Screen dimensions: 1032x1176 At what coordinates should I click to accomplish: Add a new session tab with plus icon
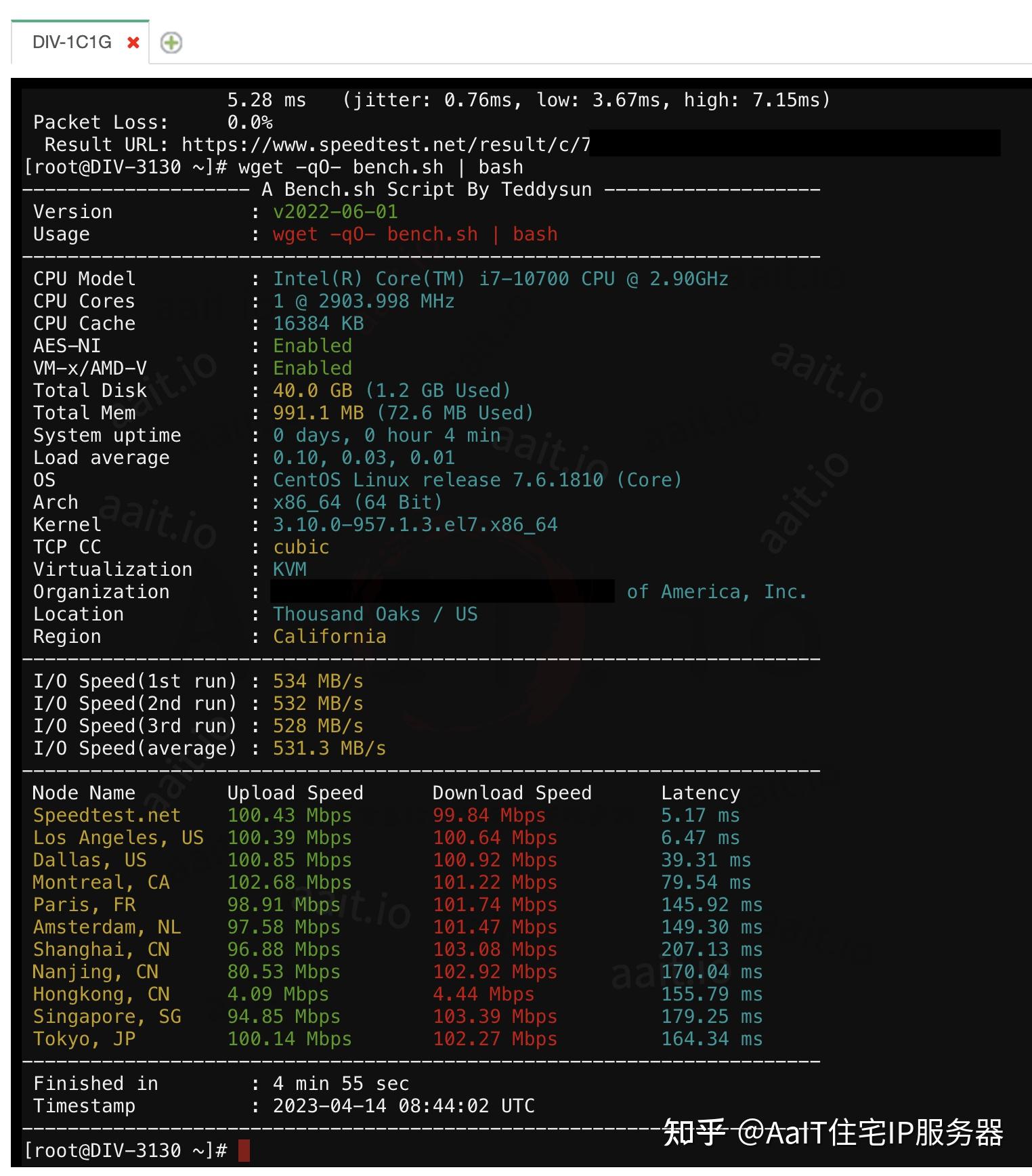point(171,43)
